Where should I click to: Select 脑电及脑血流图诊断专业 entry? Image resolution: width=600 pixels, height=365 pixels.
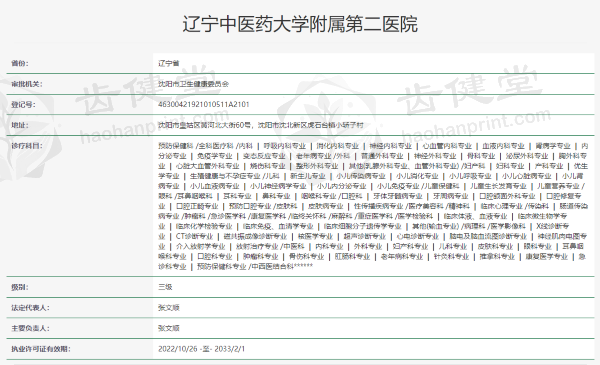[x=488, y=236]
